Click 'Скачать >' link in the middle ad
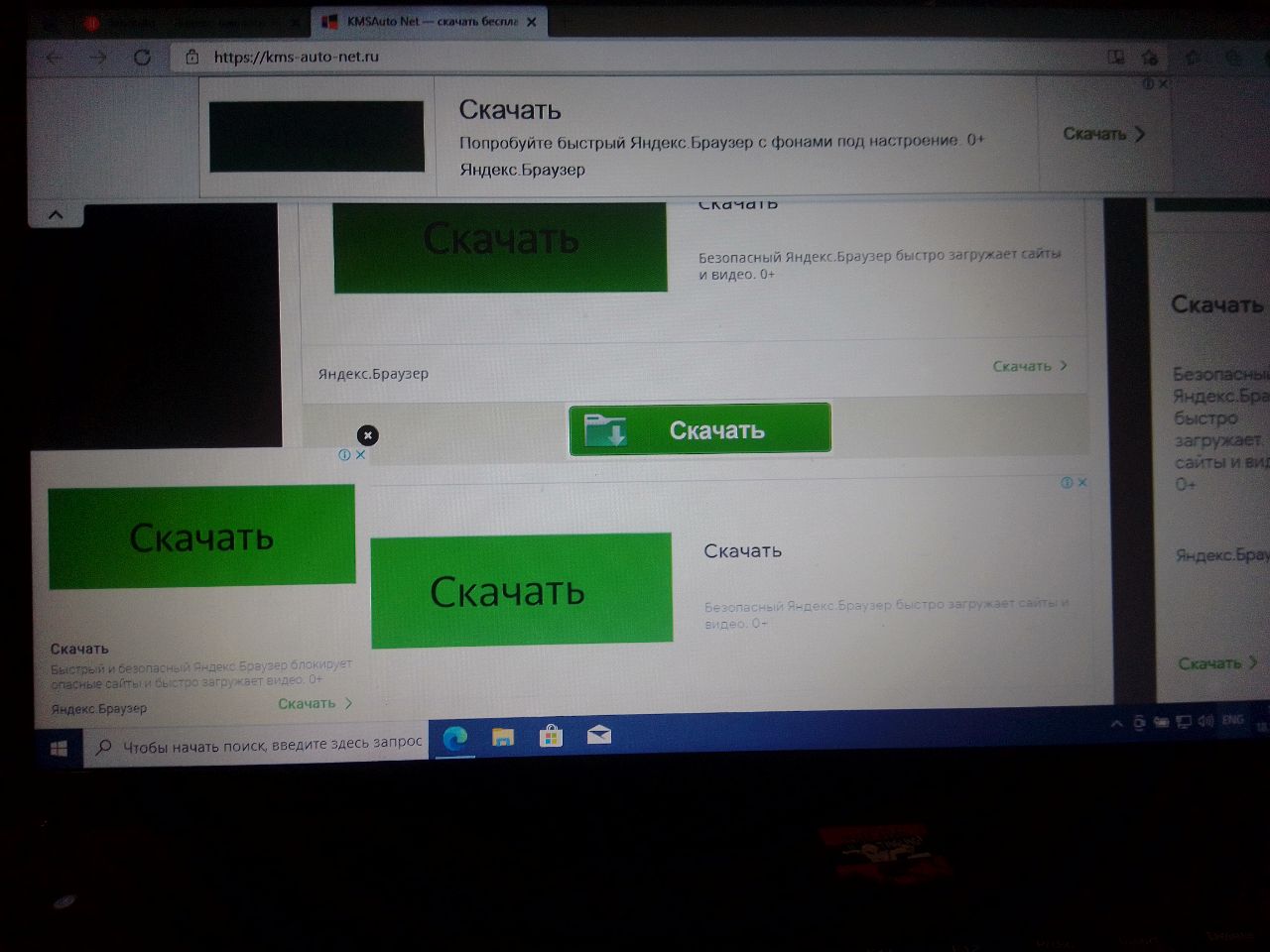 (x=1030, y=366)
